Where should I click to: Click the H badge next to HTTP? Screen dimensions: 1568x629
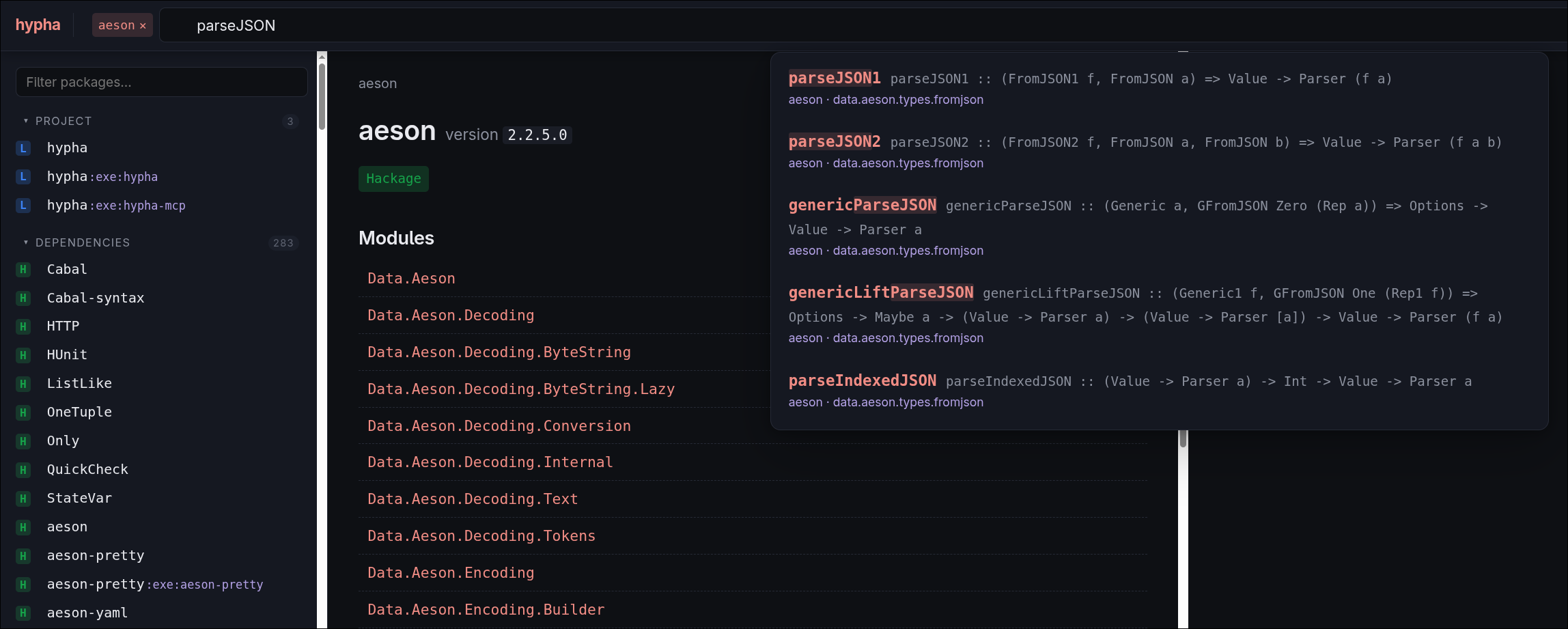pos(23,326)
